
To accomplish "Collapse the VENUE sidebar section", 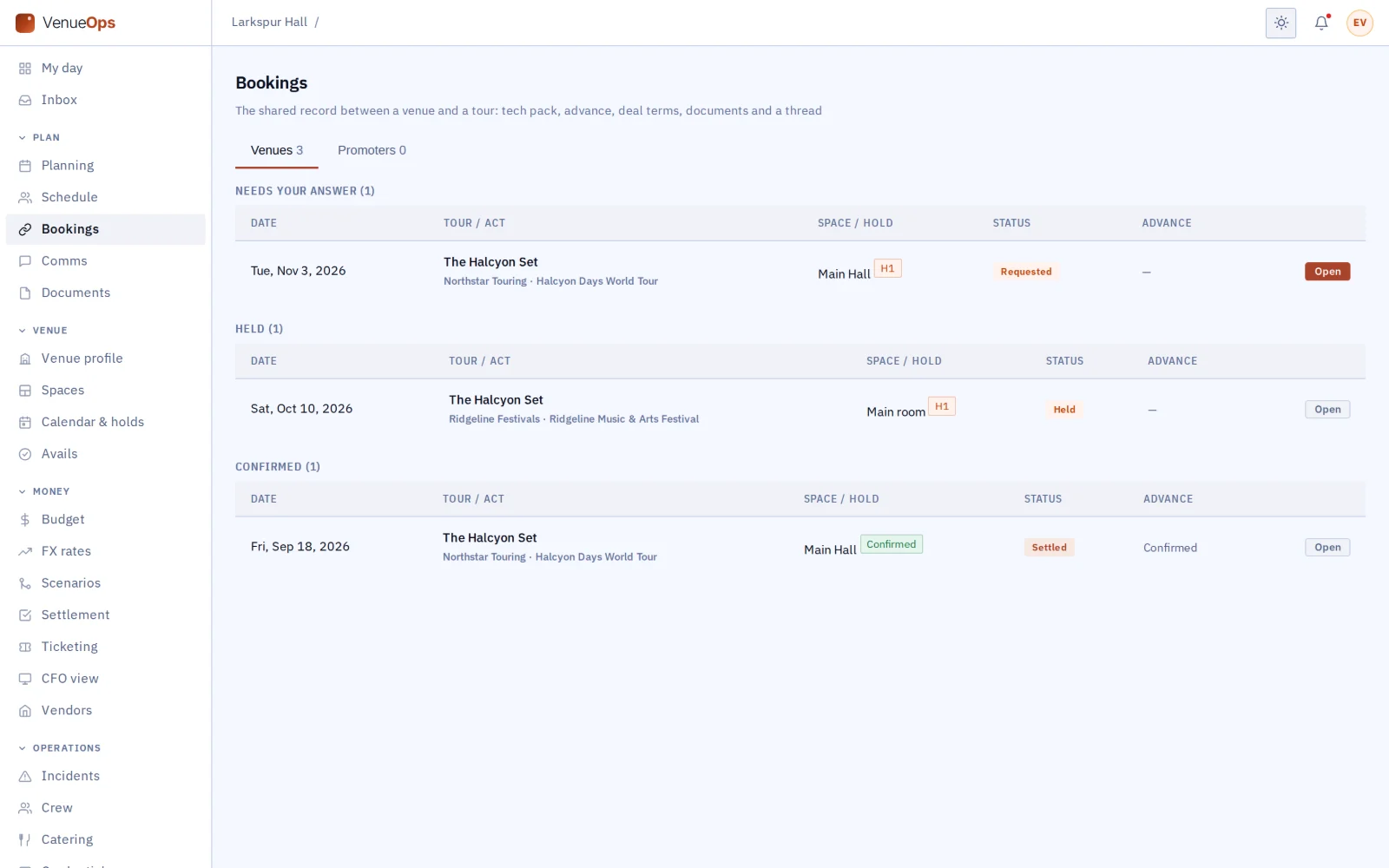I will click(x=43, y=330).
